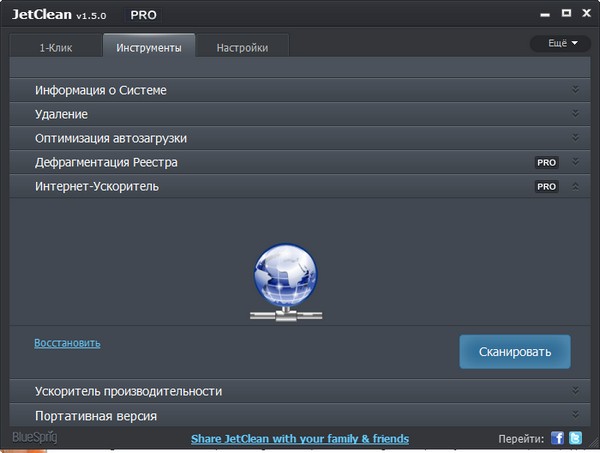Click the BlueSprig logo
Screen dimensions: 600x453
[x=35, y=437]
